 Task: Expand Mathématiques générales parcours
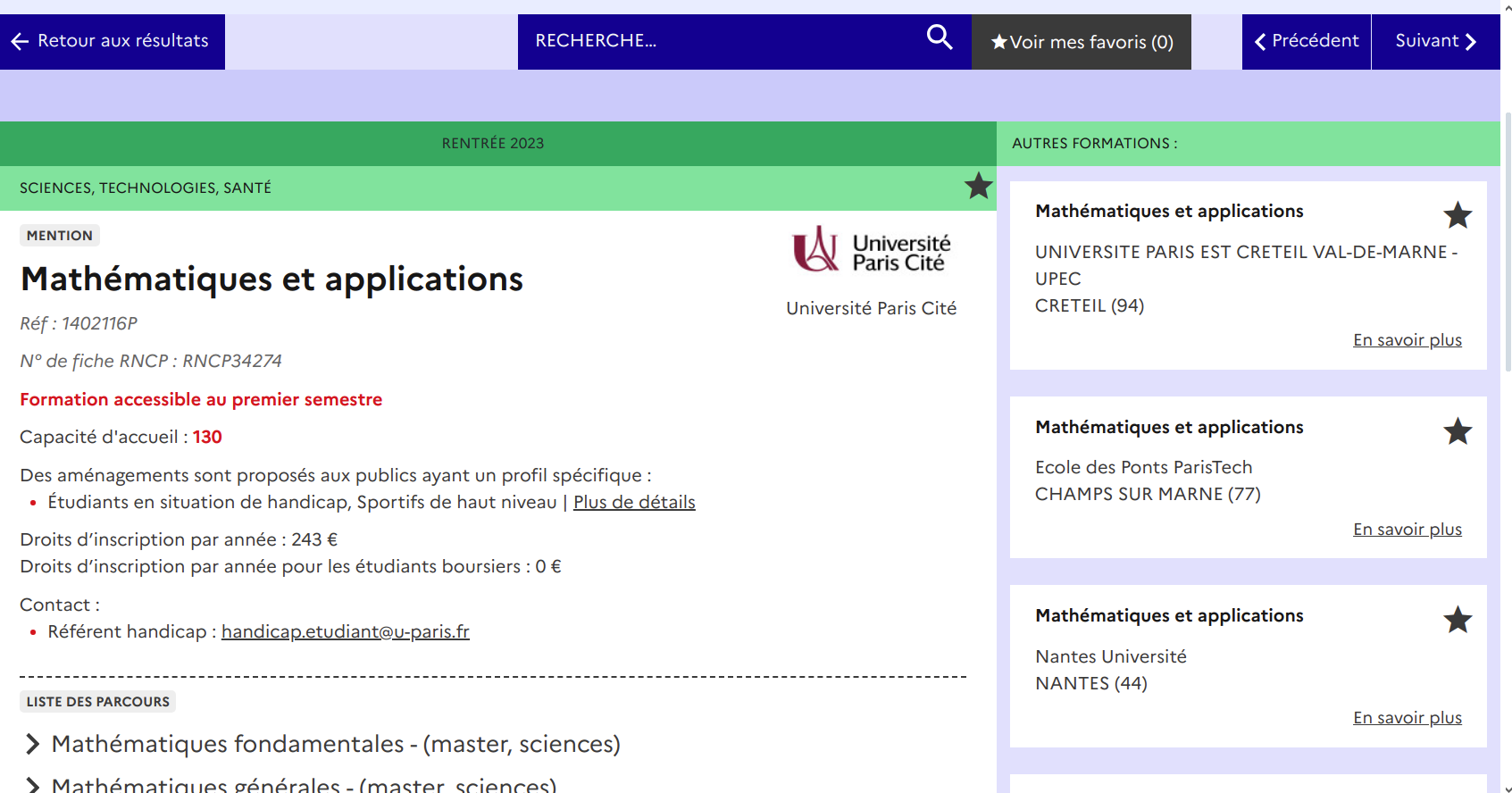click(290, 785)
